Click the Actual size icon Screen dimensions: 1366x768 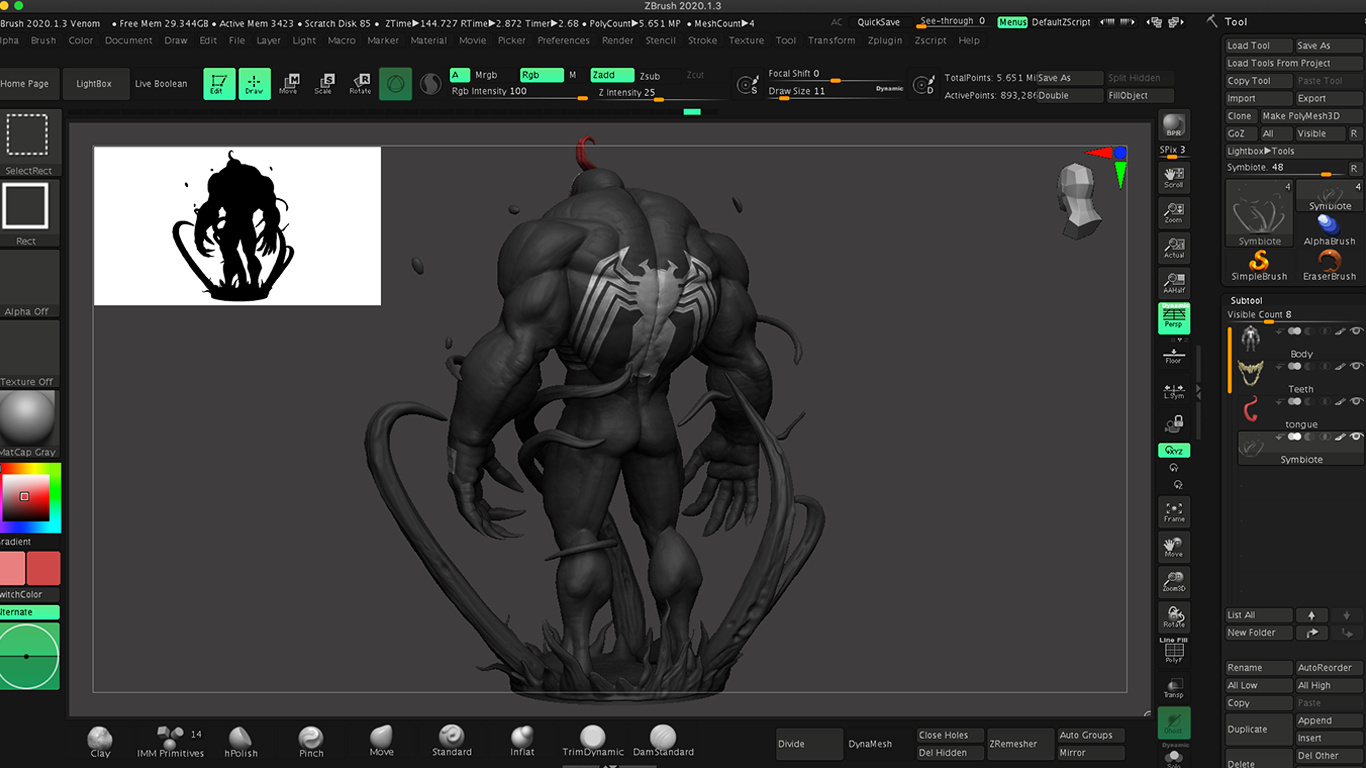click(x=1174, y=248)
